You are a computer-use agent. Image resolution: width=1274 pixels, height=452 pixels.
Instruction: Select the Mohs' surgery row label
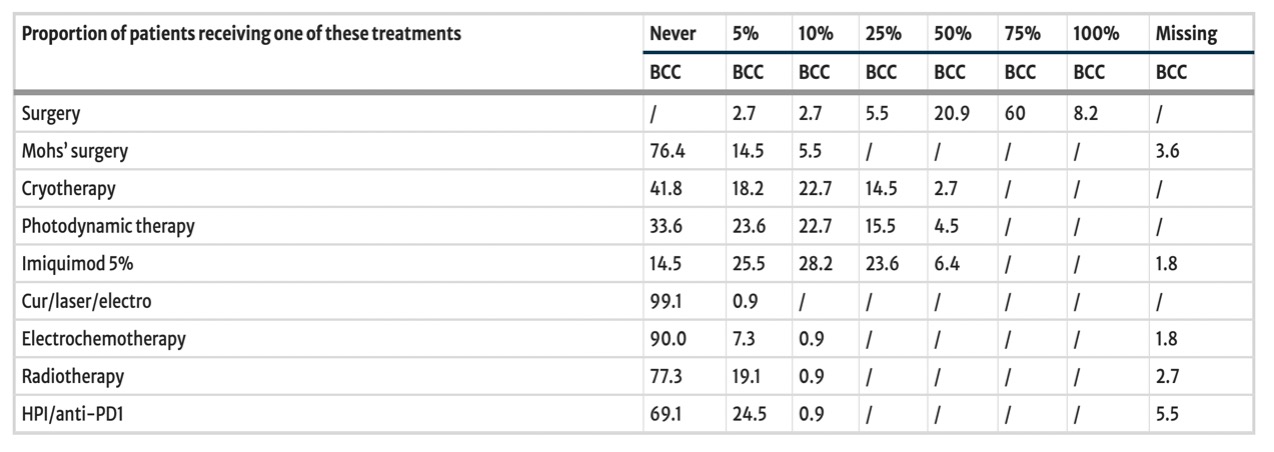tap(75, 152)
